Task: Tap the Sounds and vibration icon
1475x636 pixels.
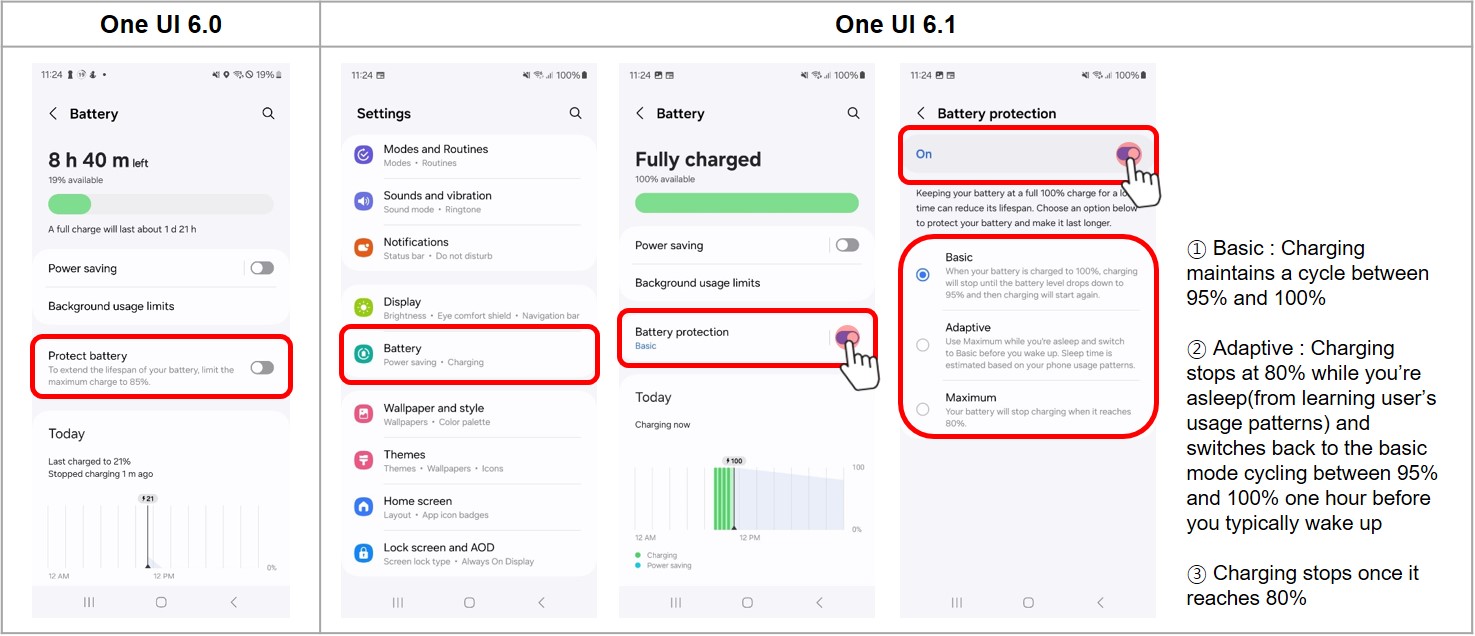Action: point(363,202)
